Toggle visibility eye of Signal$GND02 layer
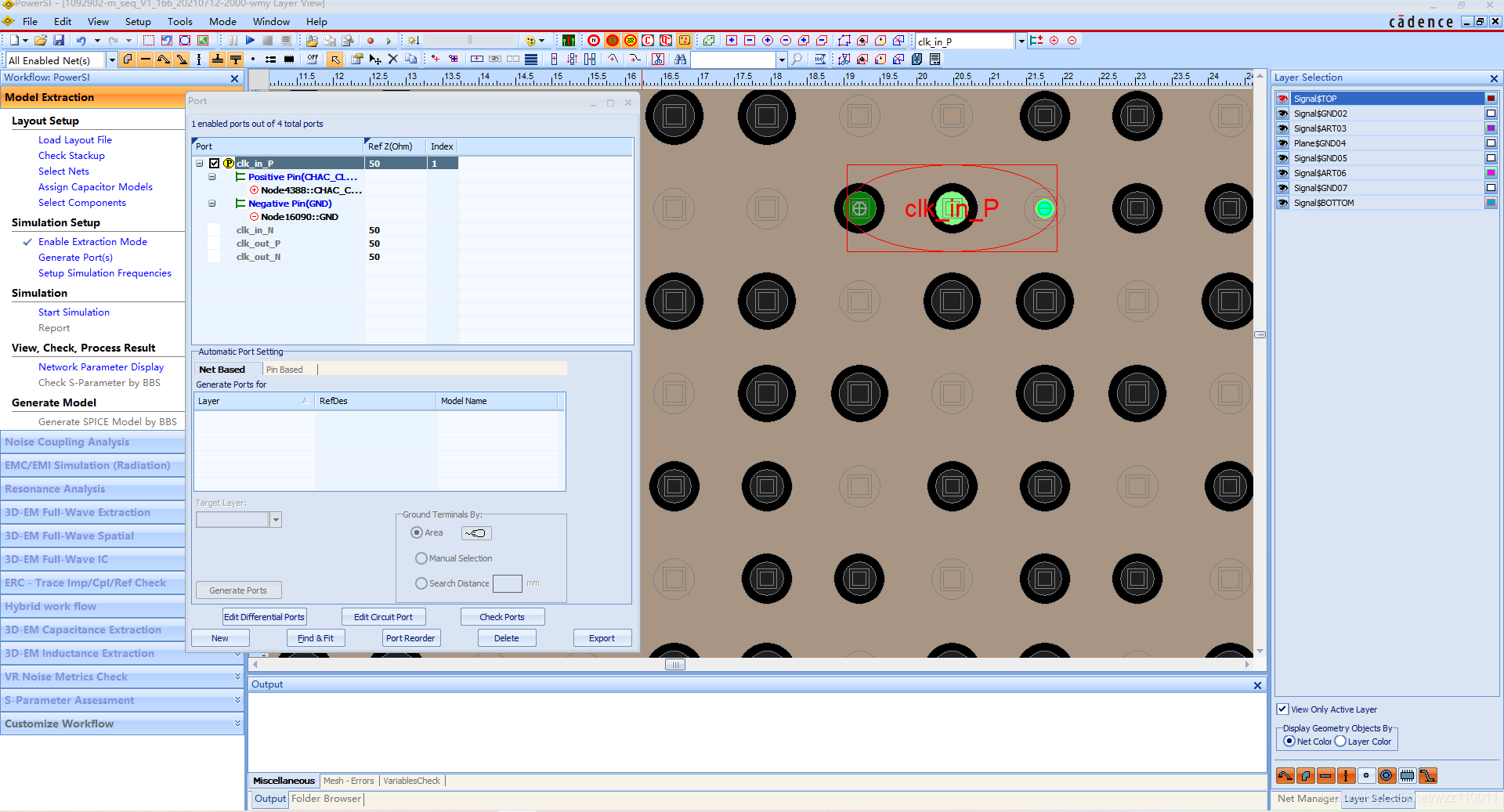The height and width of the screenshot is (812, 1504). tap(1283, 114)
